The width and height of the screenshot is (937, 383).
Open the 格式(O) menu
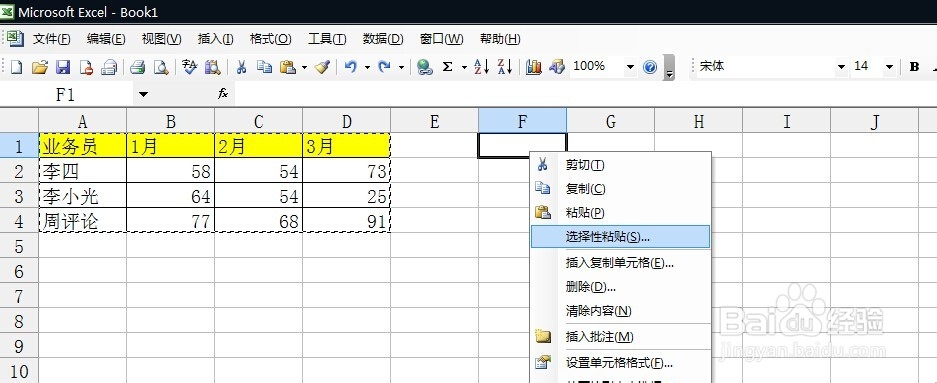(x=271, y=39)
